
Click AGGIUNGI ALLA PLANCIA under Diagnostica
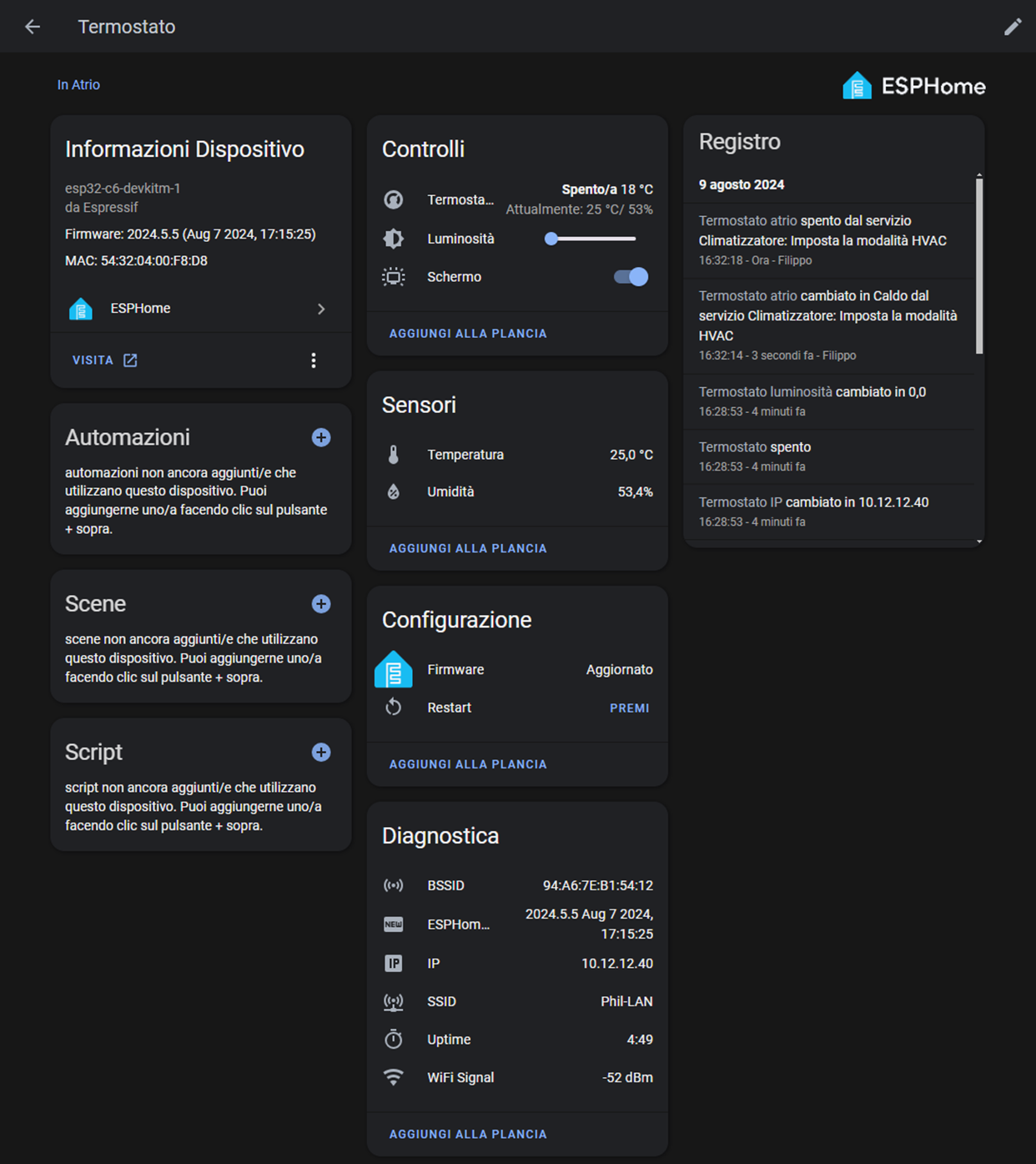[x=468, y=1134]
